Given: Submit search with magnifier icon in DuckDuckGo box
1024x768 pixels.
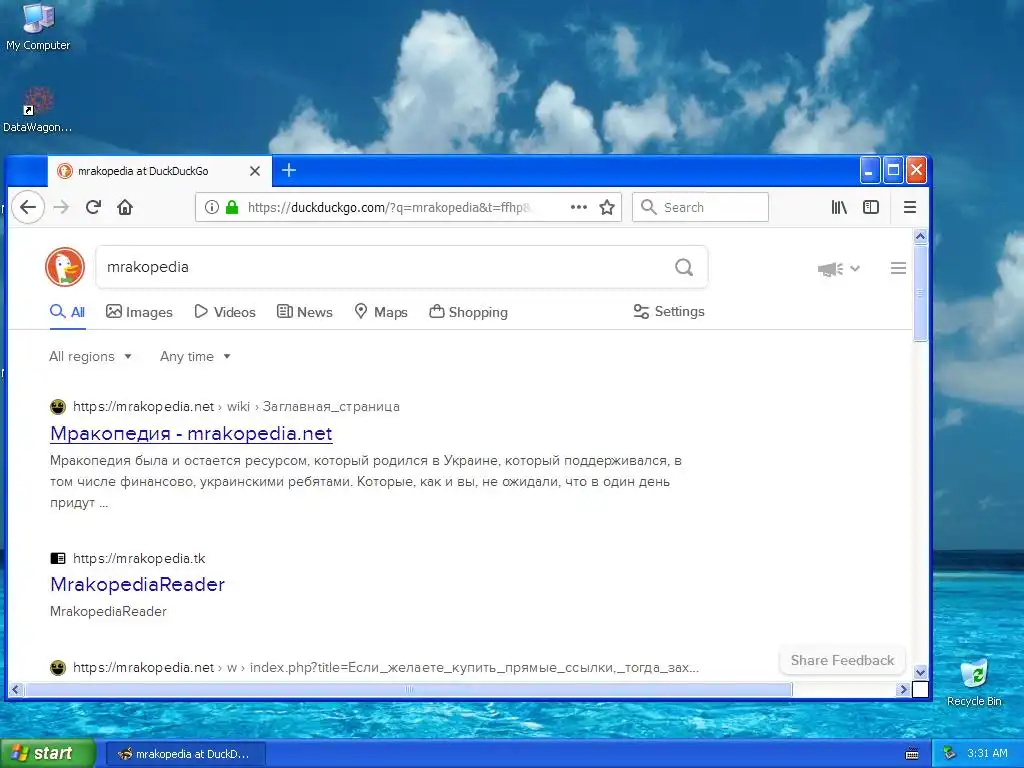Looking at the screenshot, I should click(684, 266).
